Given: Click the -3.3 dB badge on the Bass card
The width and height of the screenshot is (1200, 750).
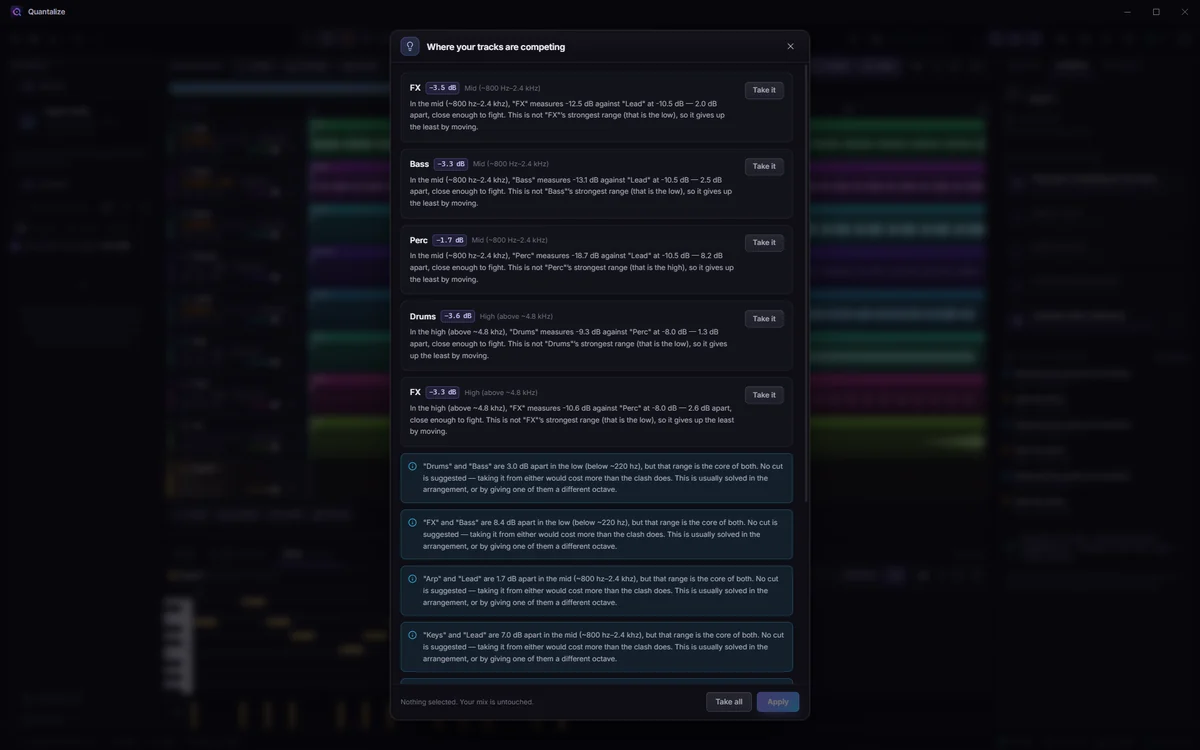Looking at the screenshot, I should 451,164.
